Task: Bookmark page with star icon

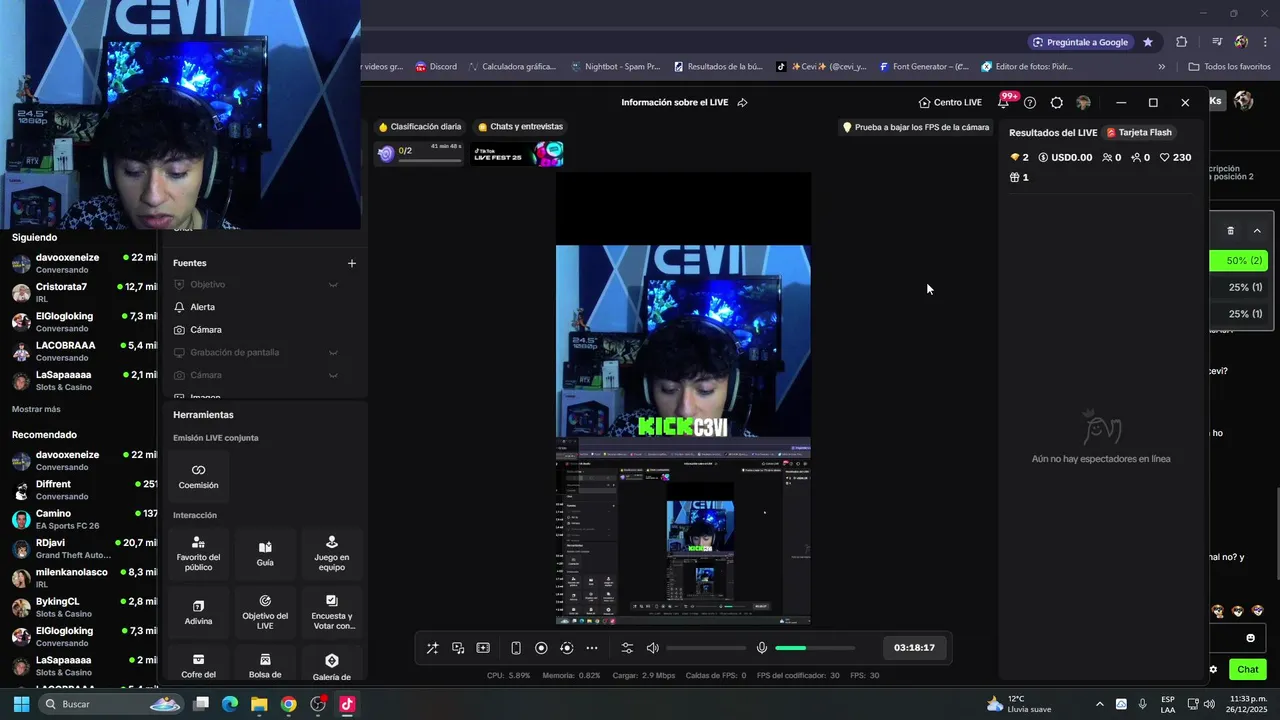Action: pos(1148,42)
